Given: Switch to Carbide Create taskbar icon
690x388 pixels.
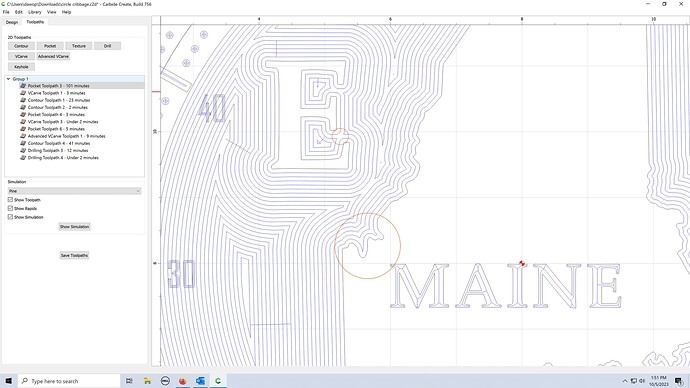Looking at the screenshot, I should click(x=218, y=381).
